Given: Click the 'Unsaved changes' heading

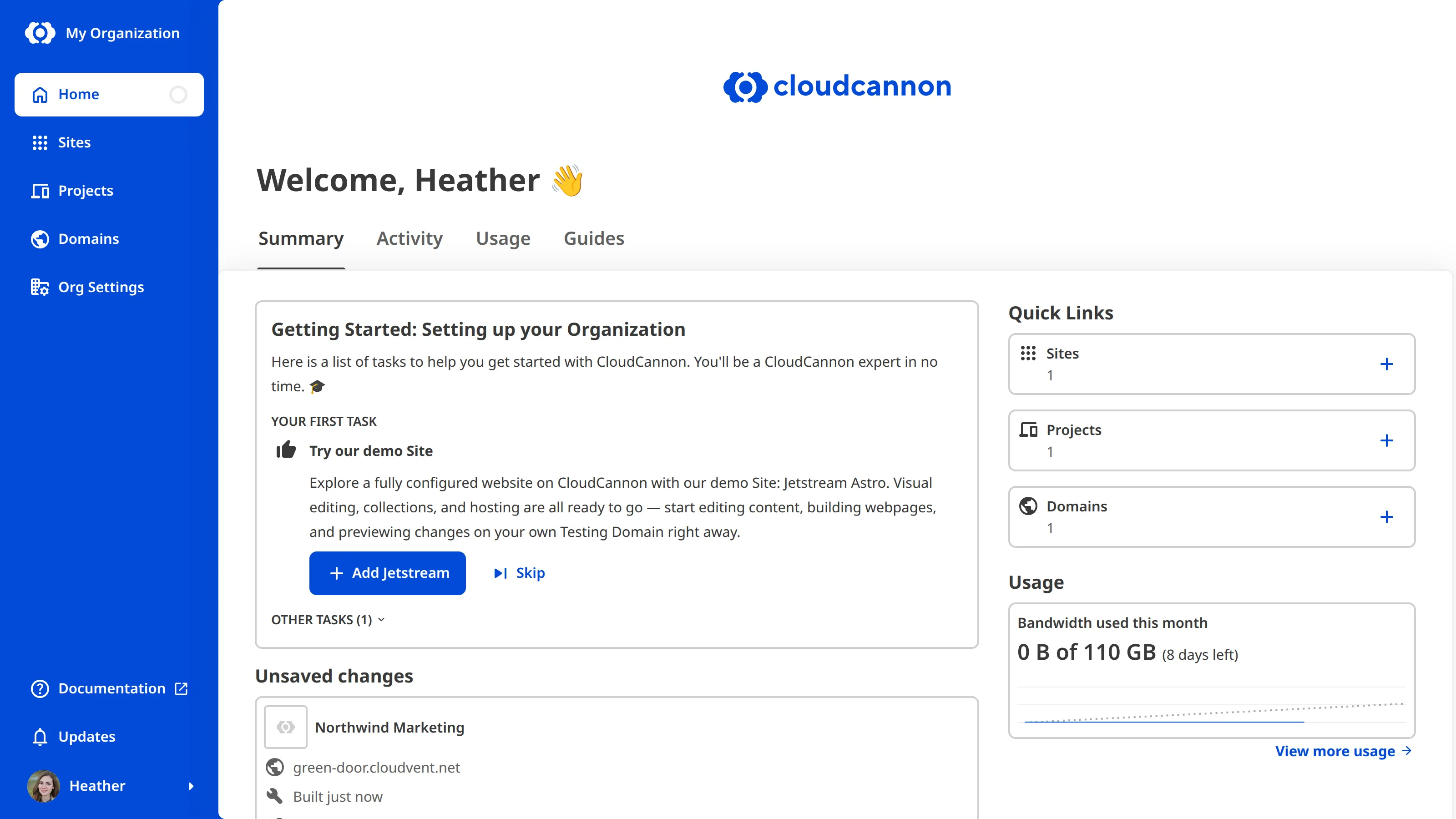Looking at the screenshot, I should [x=334, y=676].
